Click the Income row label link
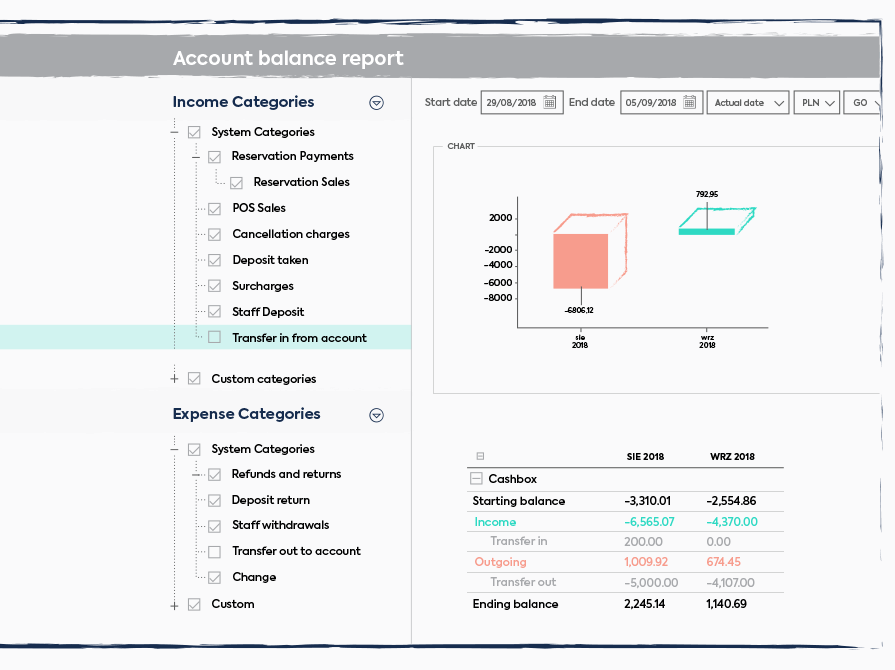 495,521
